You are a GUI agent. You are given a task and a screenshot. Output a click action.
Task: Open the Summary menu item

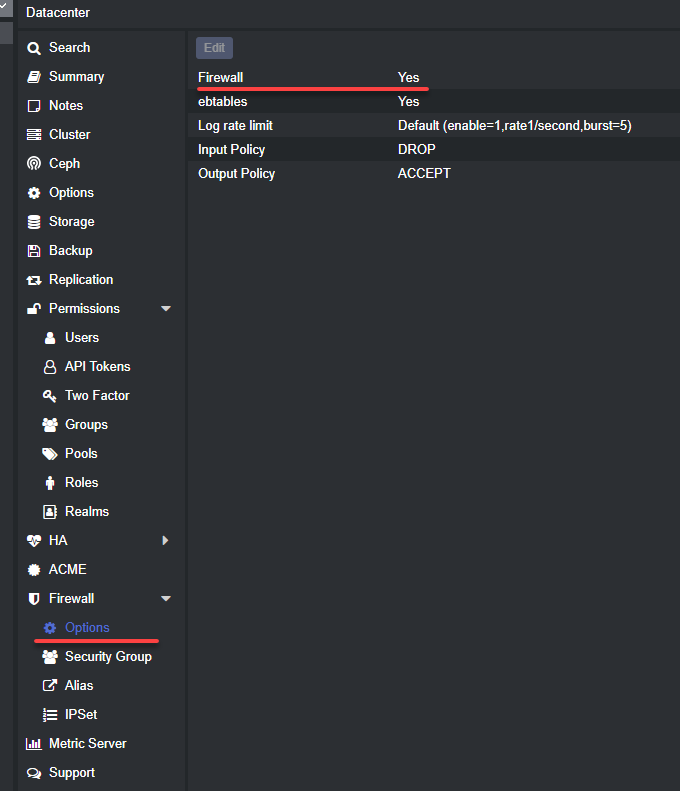pyautogui.click(x=76, y=76)
